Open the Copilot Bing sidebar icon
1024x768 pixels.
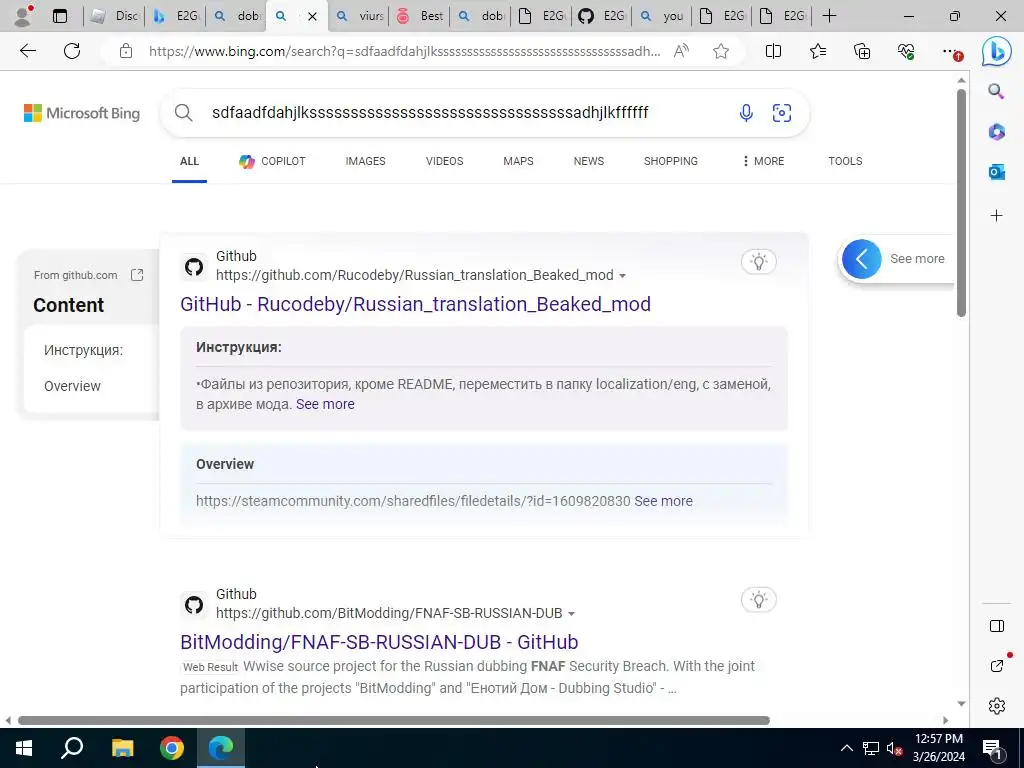997,51
